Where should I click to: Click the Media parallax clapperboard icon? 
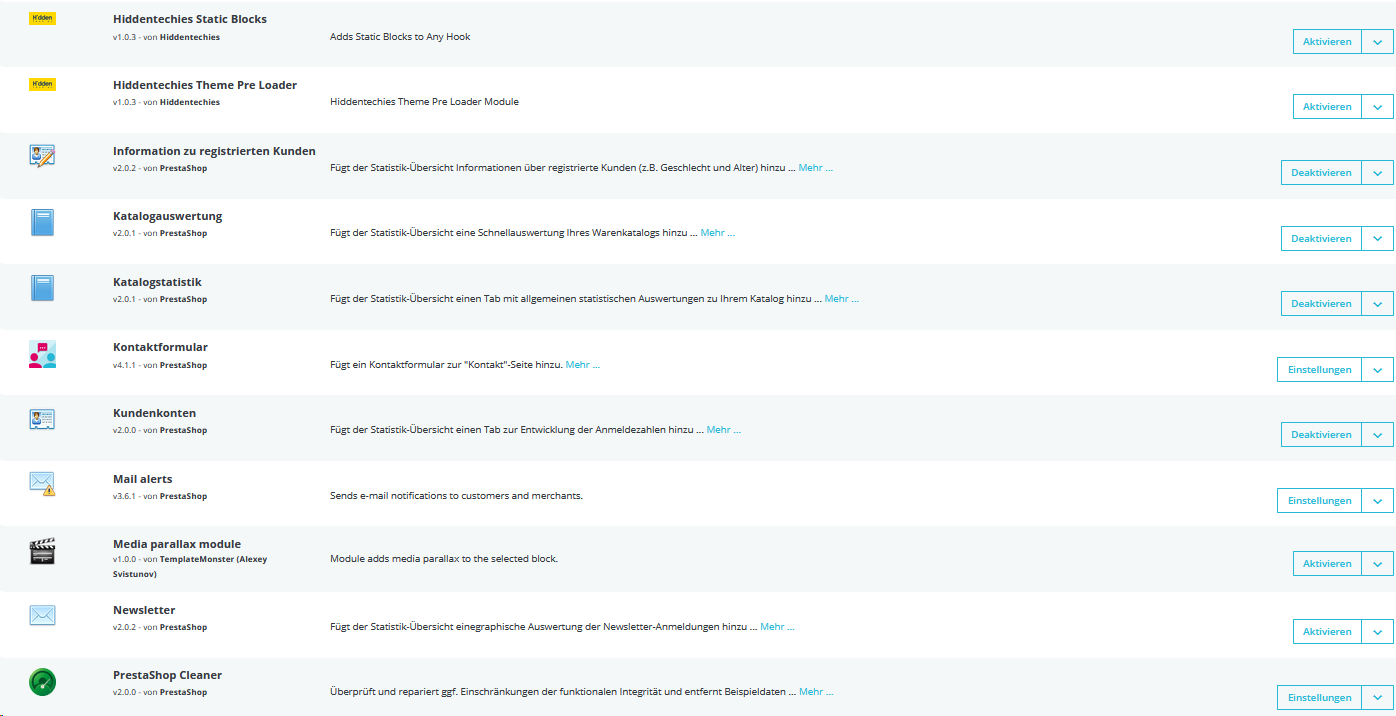pyautogui.click(x=42, y=551)
